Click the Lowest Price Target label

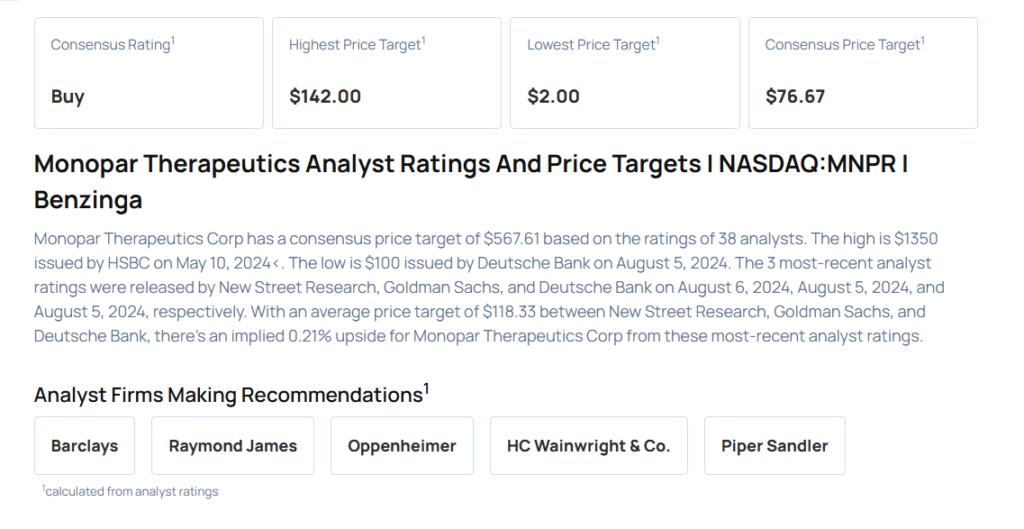point(590,45)
